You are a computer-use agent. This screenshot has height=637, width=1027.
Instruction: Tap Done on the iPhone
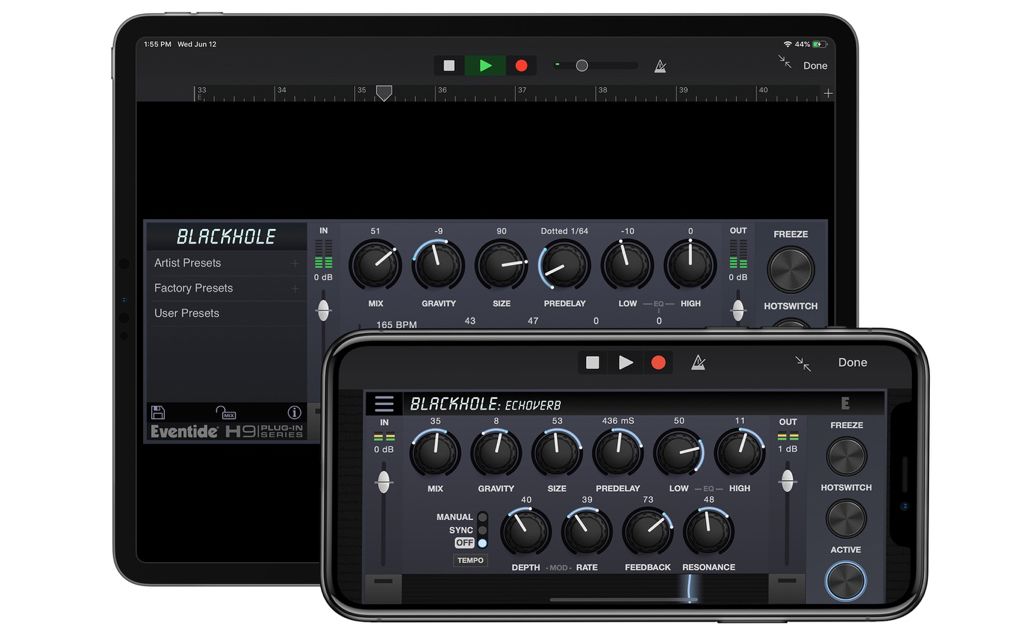tap(852, 363)
